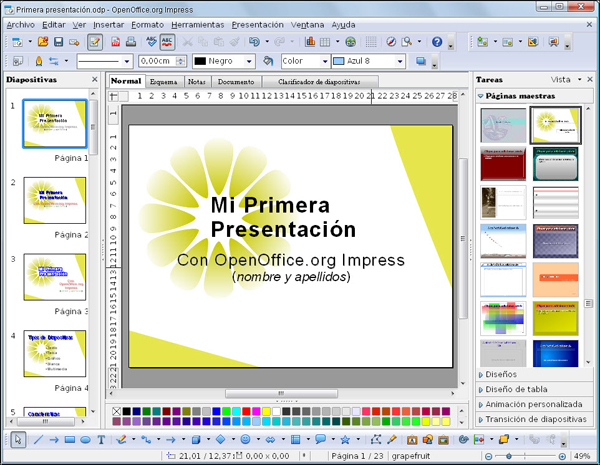
Task: Select the Stars shapes tool
Action: click(345, 440)
